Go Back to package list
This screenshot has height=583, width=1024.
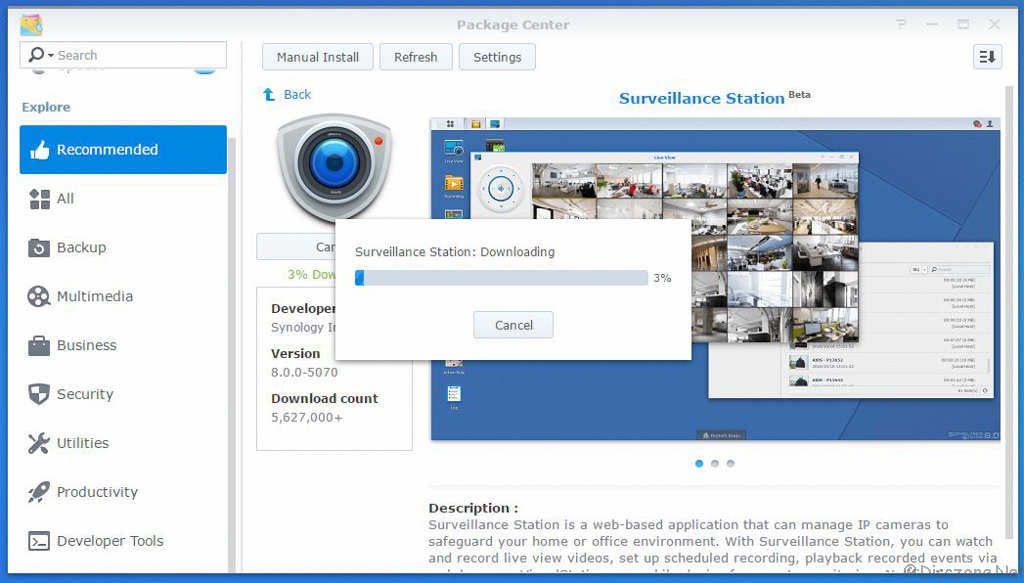(297, 95)
